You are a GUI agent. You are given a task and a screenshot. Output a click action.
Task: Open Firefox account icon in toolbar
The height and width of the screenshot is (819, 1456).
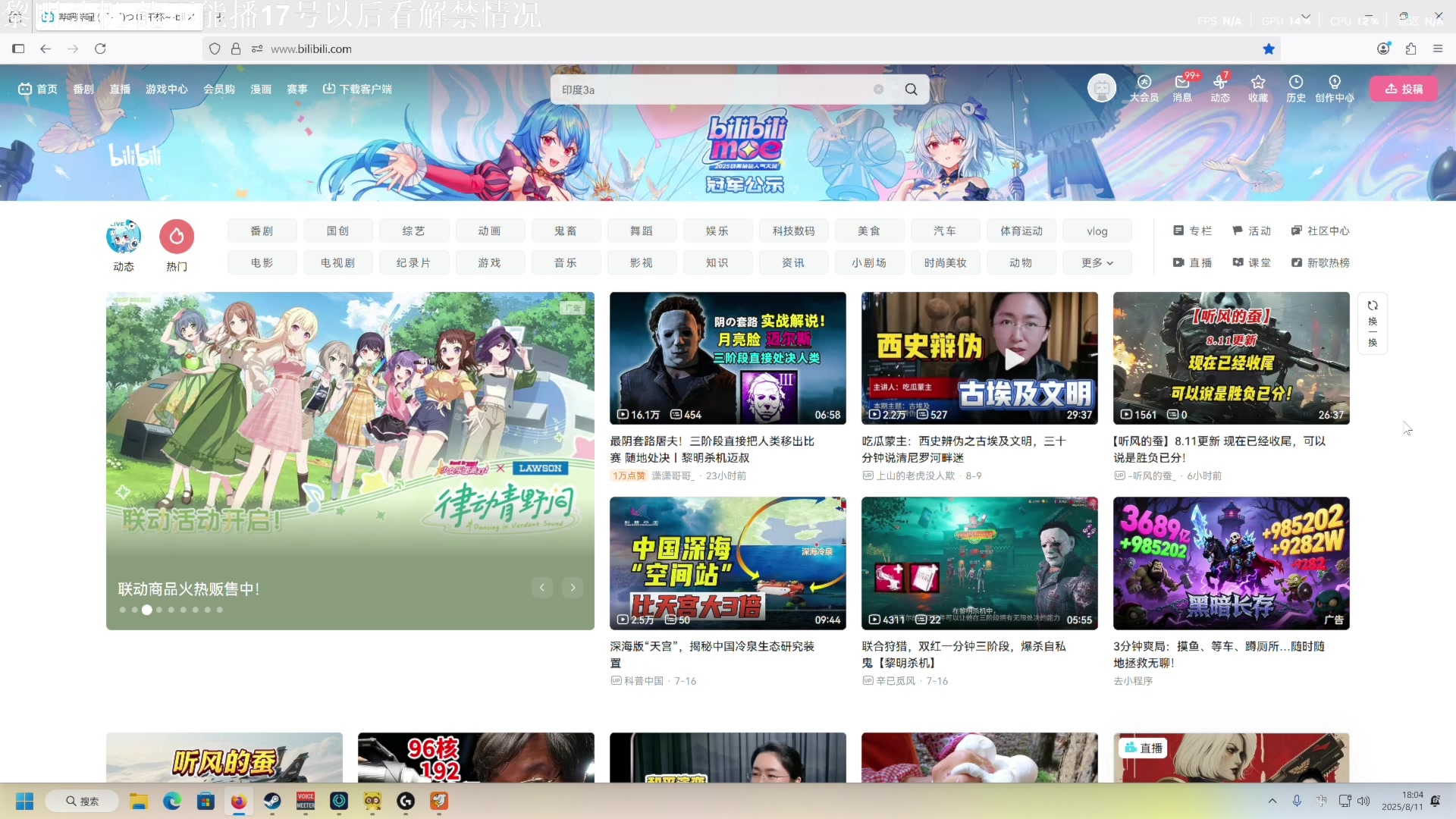click(1384, 49)
